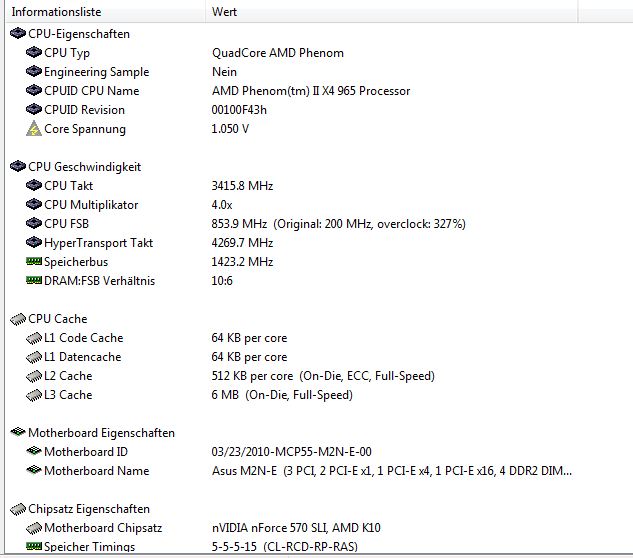Click the value Nein
This screenshot has height=558, width=633.
[224, 72]
